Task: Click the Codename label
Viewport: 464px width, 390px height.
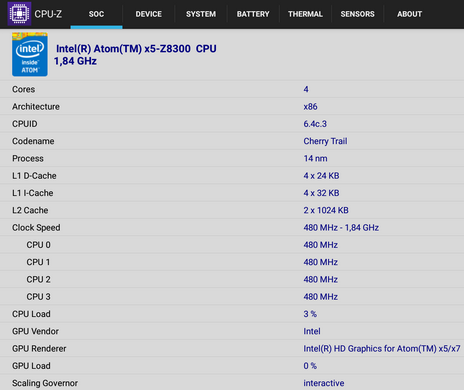Action: pos(33,141)
